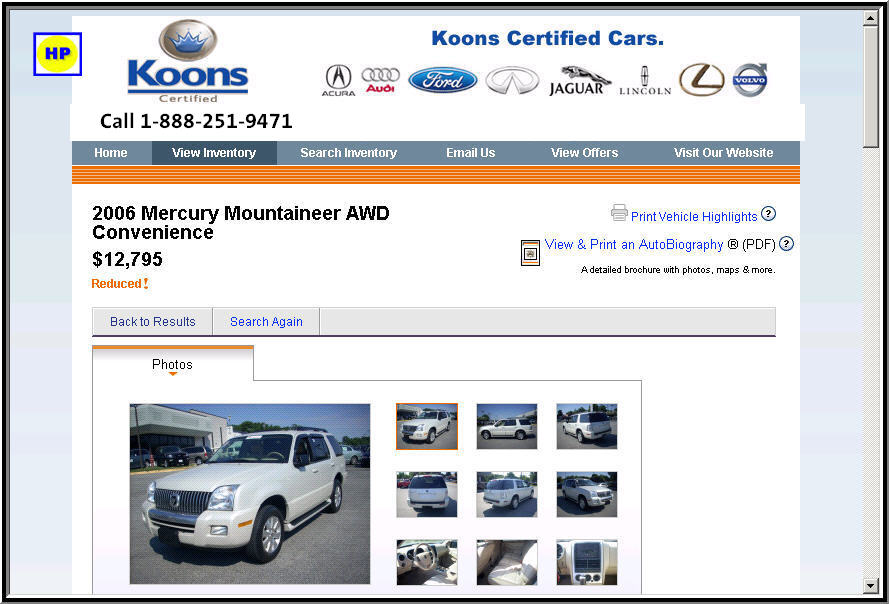Open the View Inventory menu item
Image resolution: width=889 pixels, height=604 pixels.
pyautogui.click(x=214, y=153)
